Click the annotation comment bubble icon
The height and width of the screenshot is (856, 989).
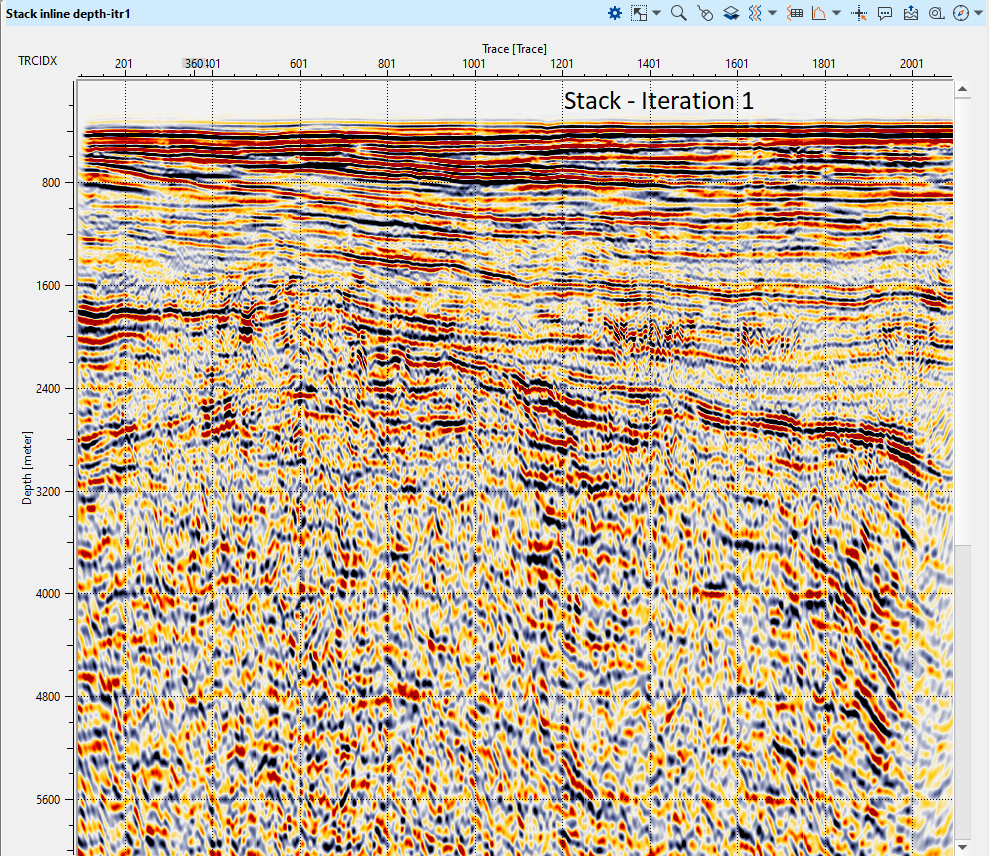[885, 13]
